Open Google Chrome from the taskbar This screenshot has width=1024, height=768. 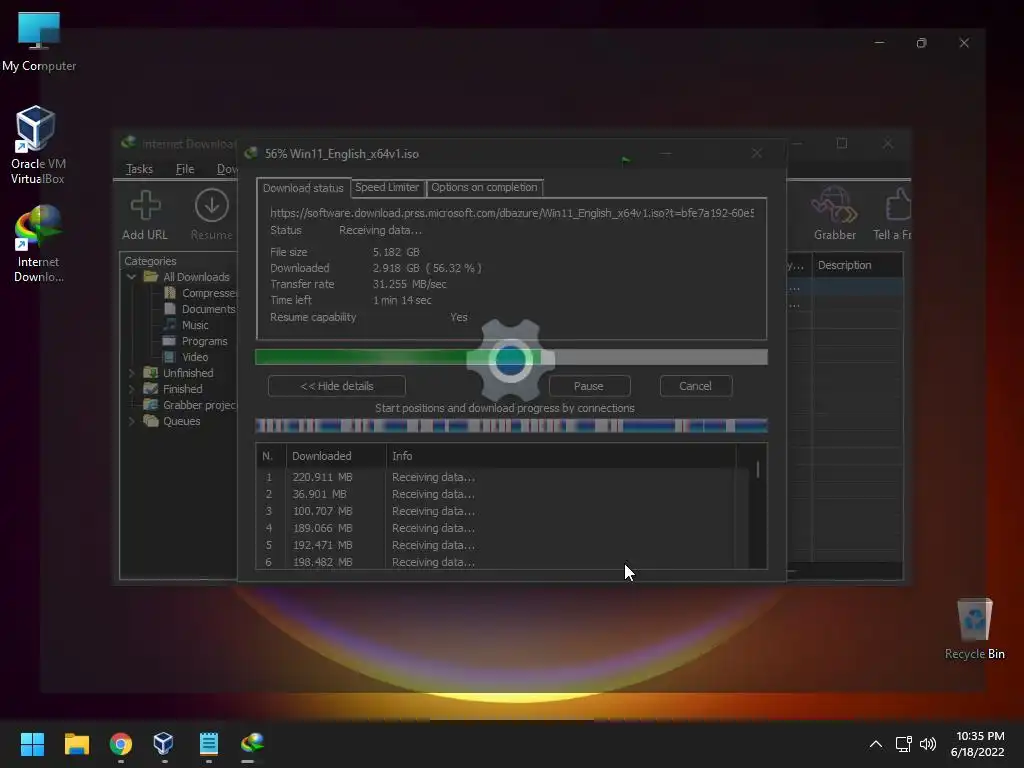[121, 744]
